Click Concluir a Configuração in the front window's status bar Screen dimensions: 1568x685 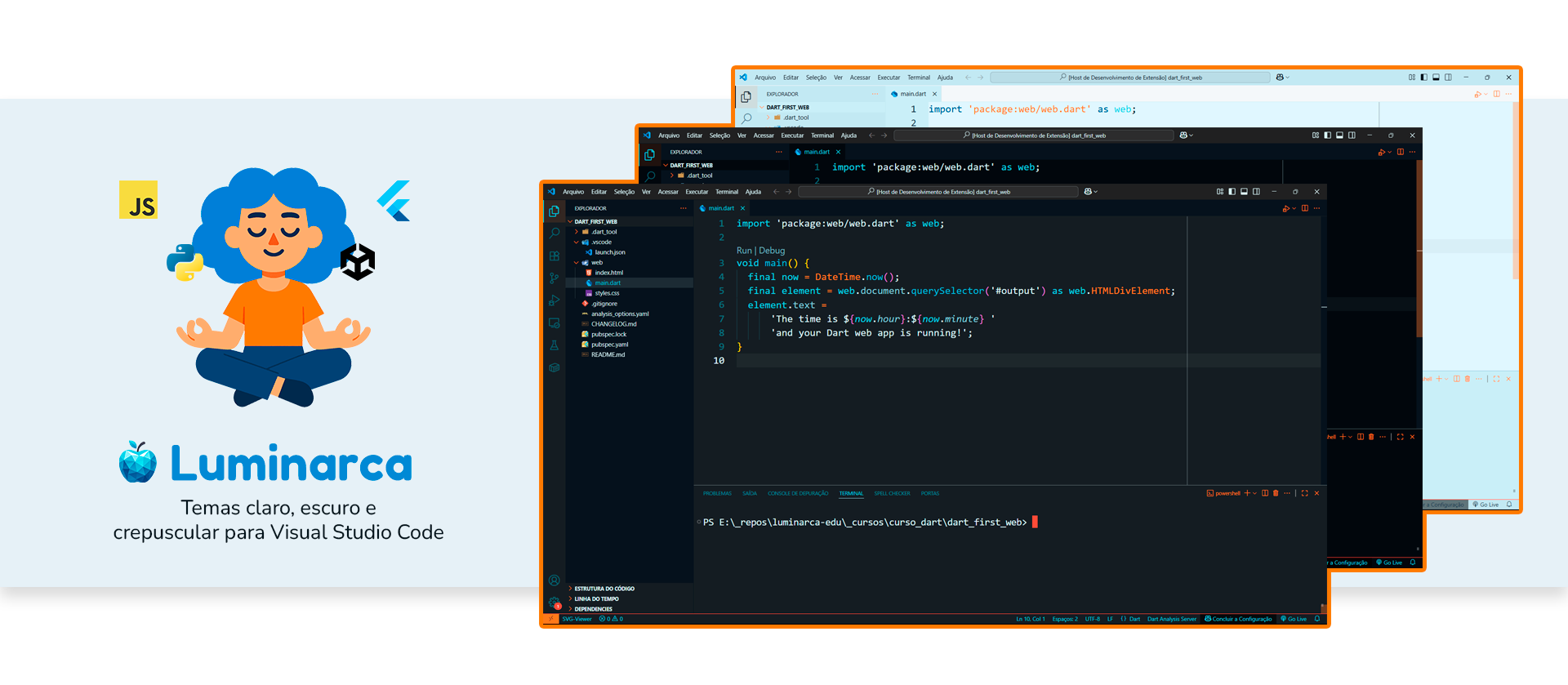1238,619
